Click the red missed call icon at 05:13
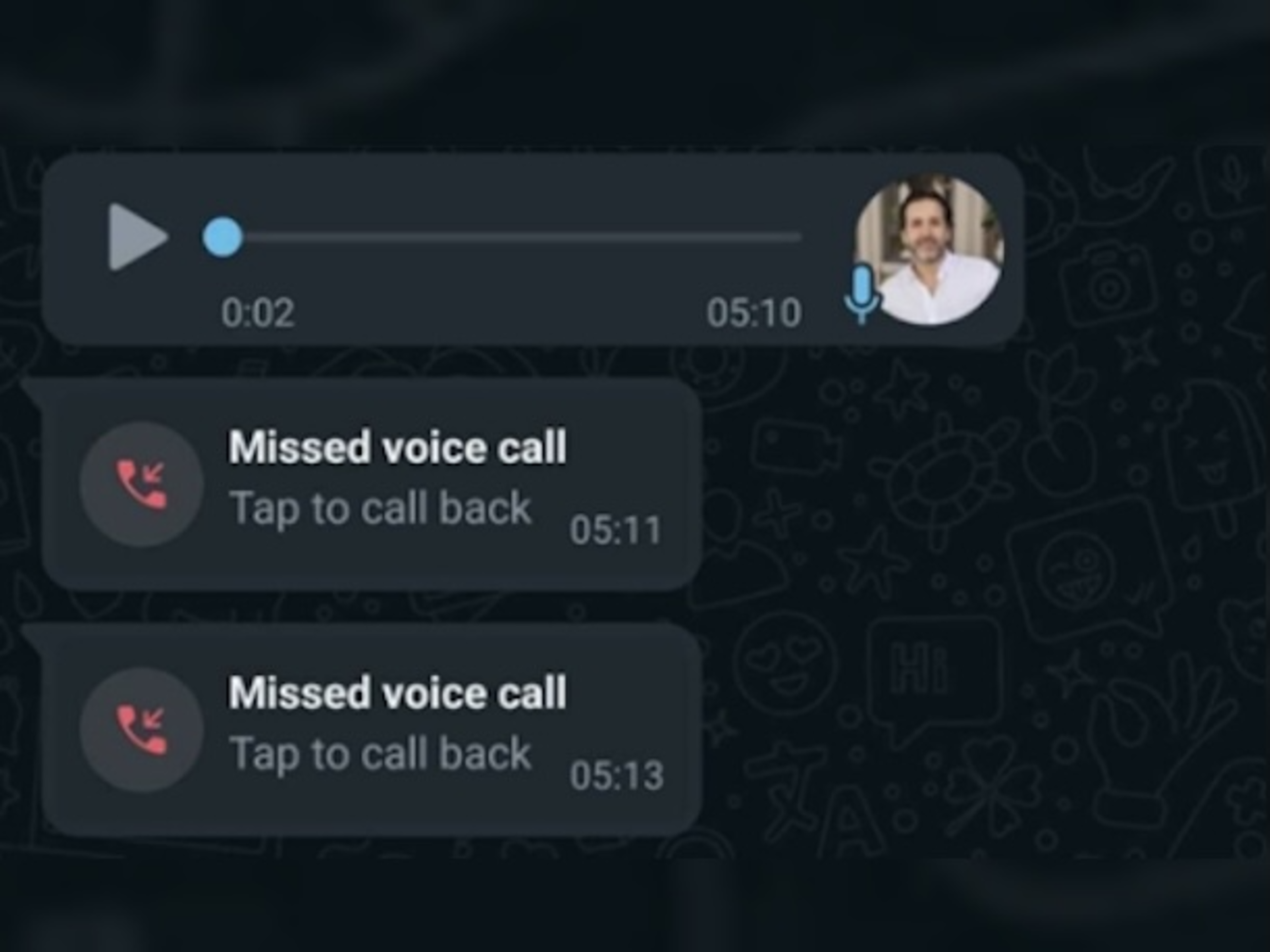 tap(141, 729)
